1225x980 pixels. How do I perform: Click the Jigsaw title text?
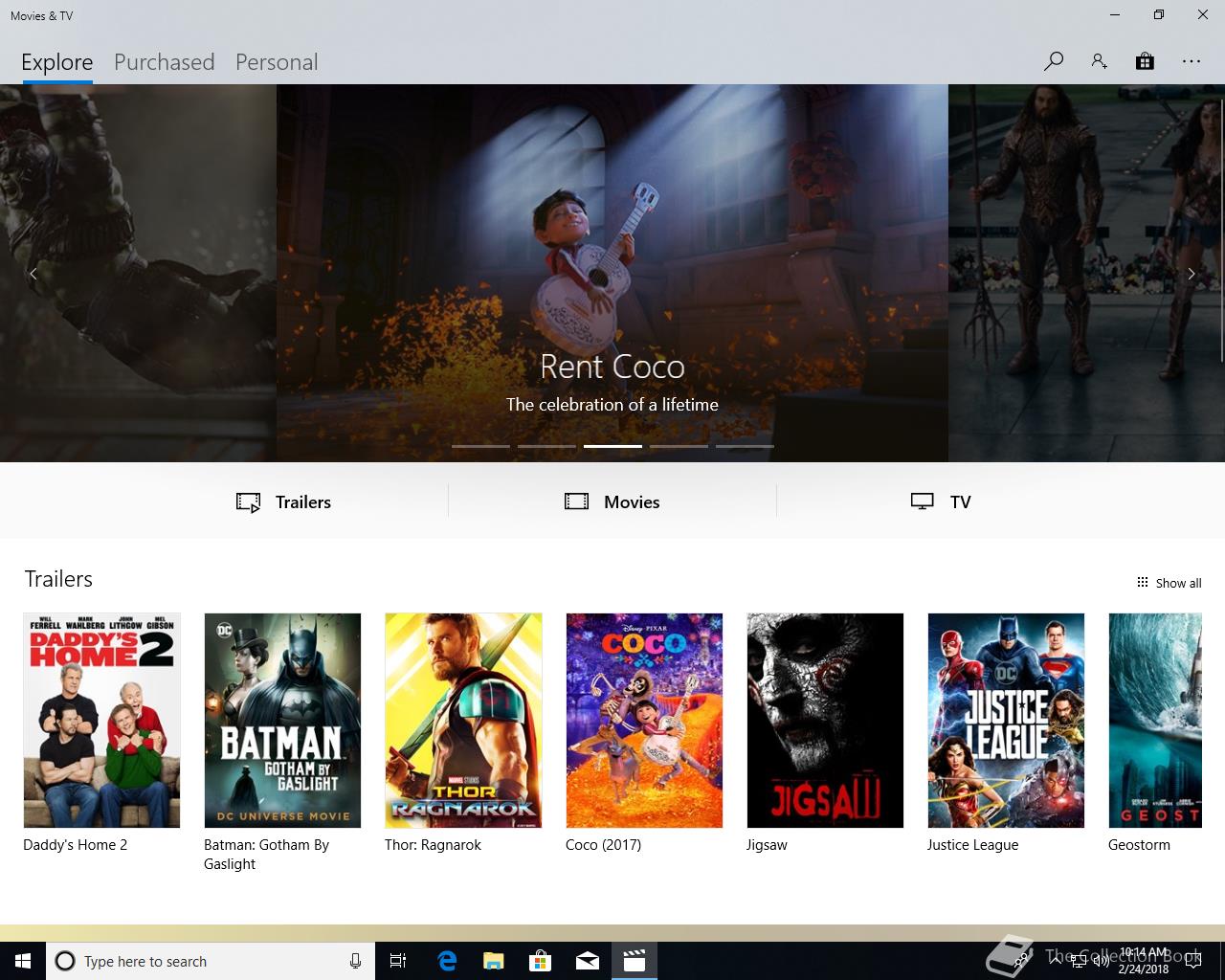(x=767, y=845)
